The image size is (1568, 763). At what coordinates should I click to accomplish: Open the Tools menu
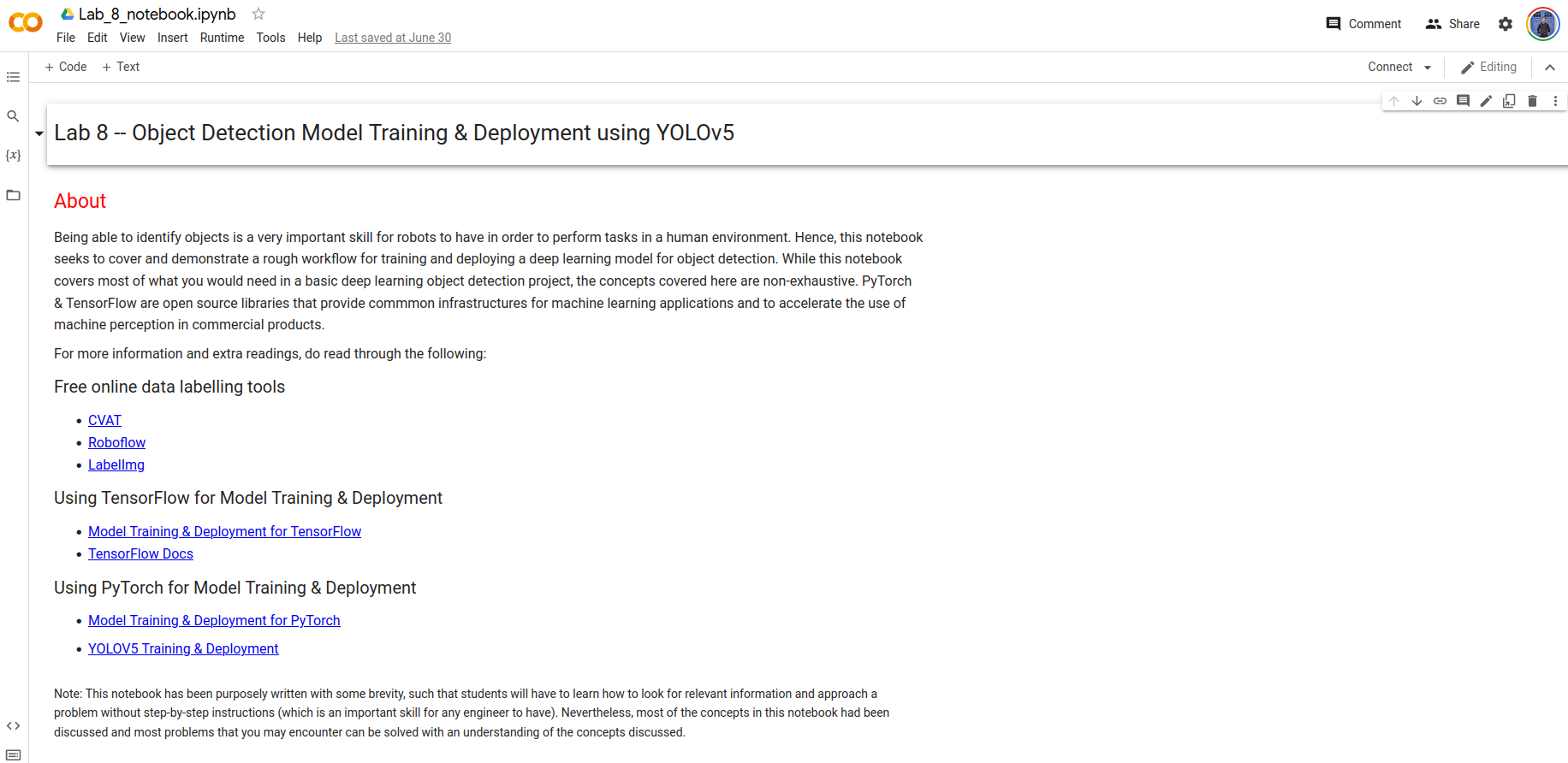coord(270,38)
